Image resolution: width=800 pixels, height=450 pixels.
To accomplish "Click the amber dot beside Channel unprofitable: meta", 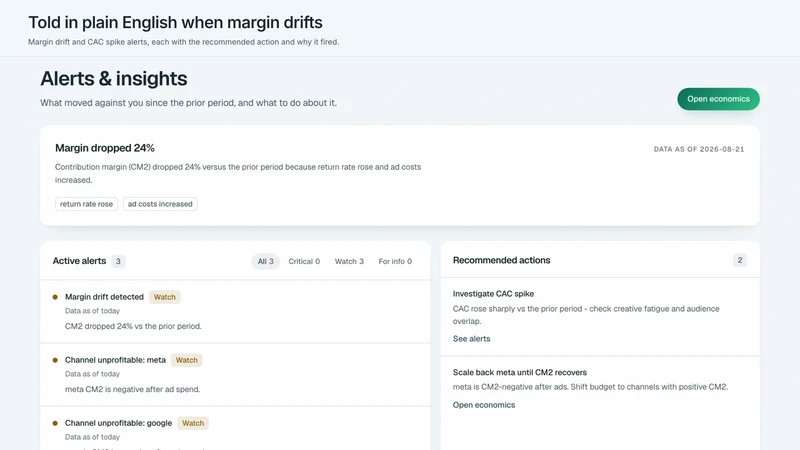I will coord(55,360).
